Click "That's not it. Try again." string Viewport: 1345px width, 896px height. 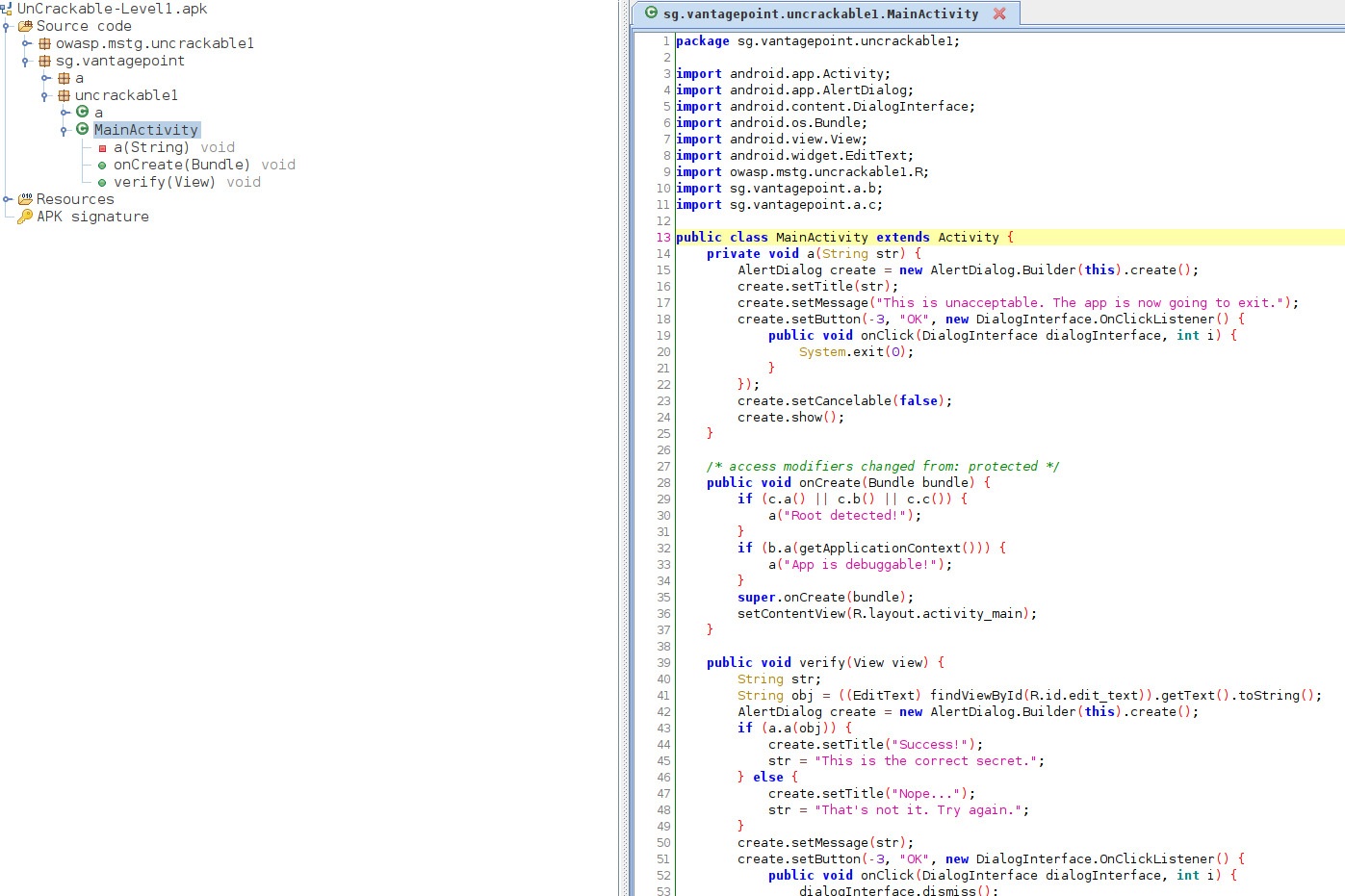[x=918, y=809]
